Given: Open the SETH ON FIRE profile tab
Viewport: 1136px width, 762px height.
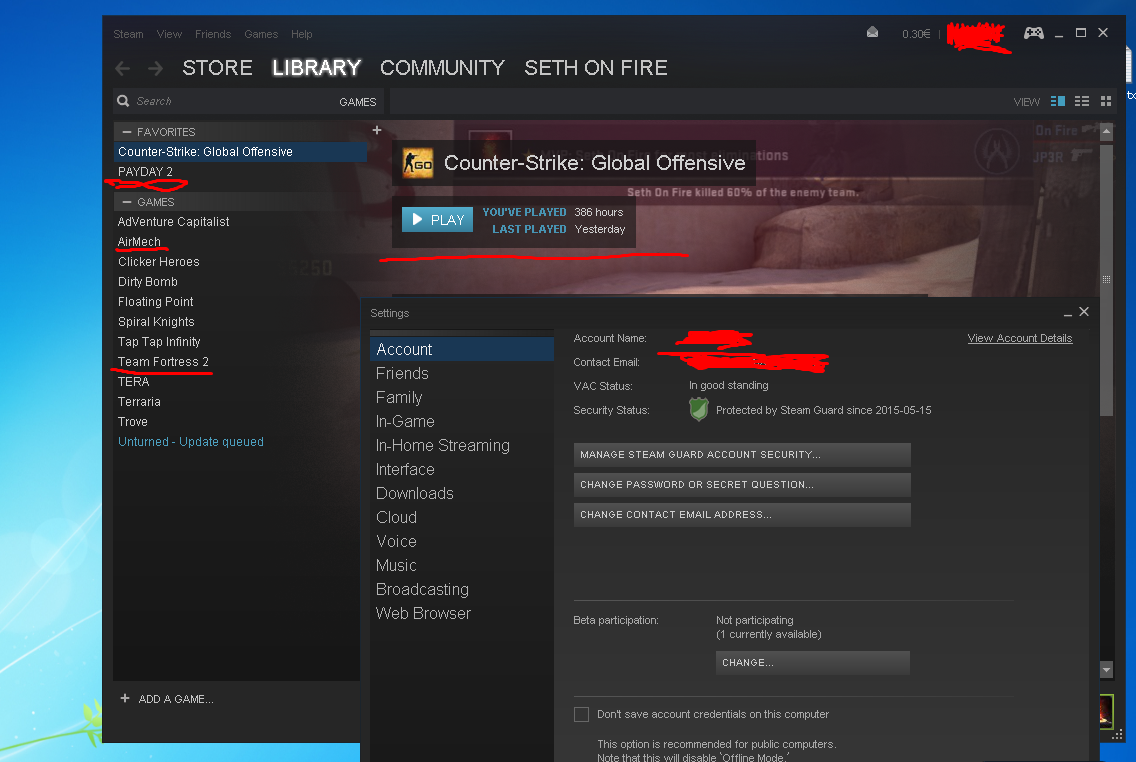Looking at the screenshot, I should 596,68.
